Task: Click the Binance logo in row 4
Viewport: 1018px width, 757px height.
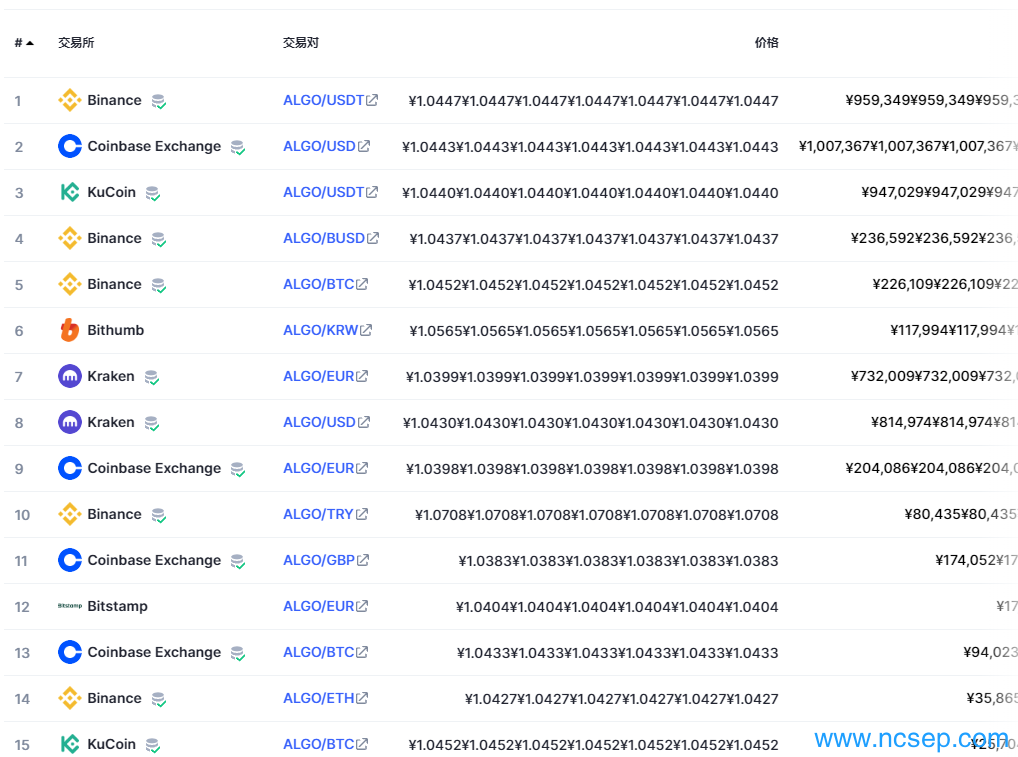Action: [x=69, y=238]
